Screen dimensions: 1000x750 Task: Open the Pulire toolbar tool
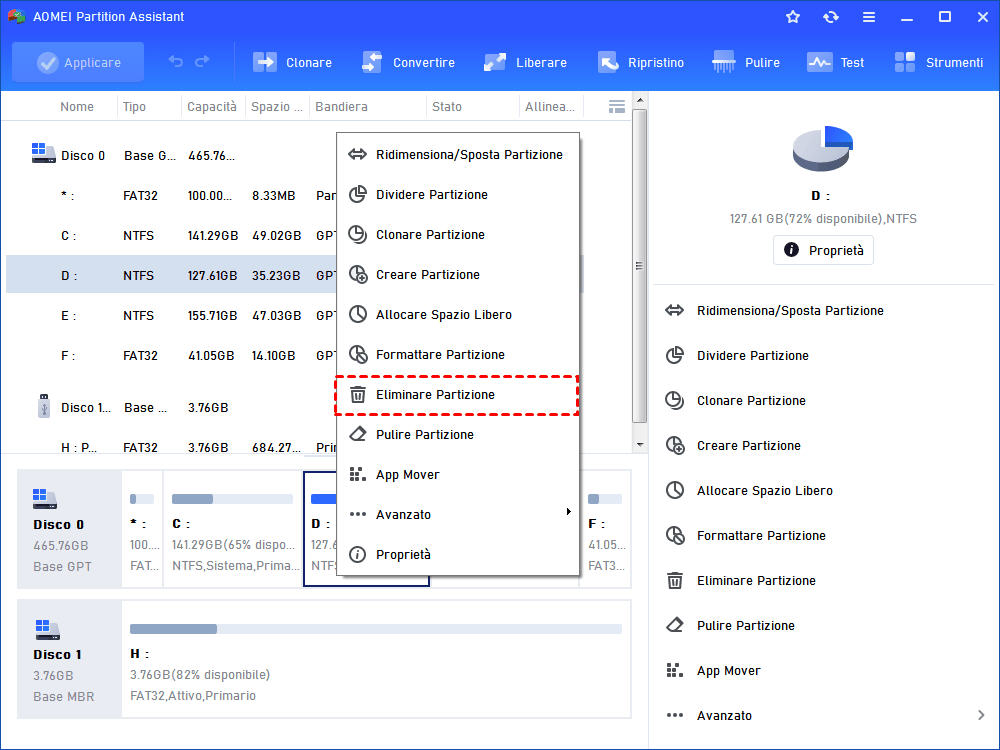pyautogui.click(x=746, y=62)
